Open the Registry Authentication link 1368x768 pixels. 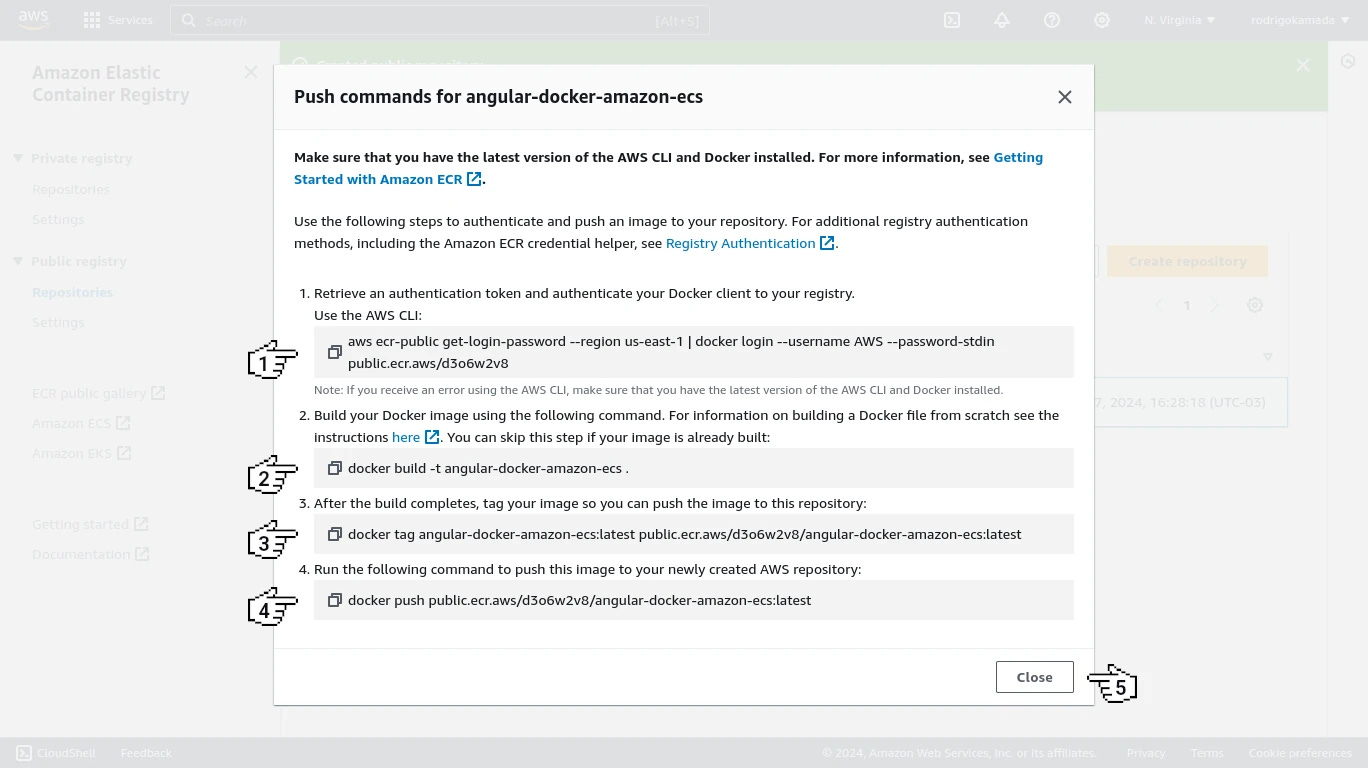tap(750, 243)
